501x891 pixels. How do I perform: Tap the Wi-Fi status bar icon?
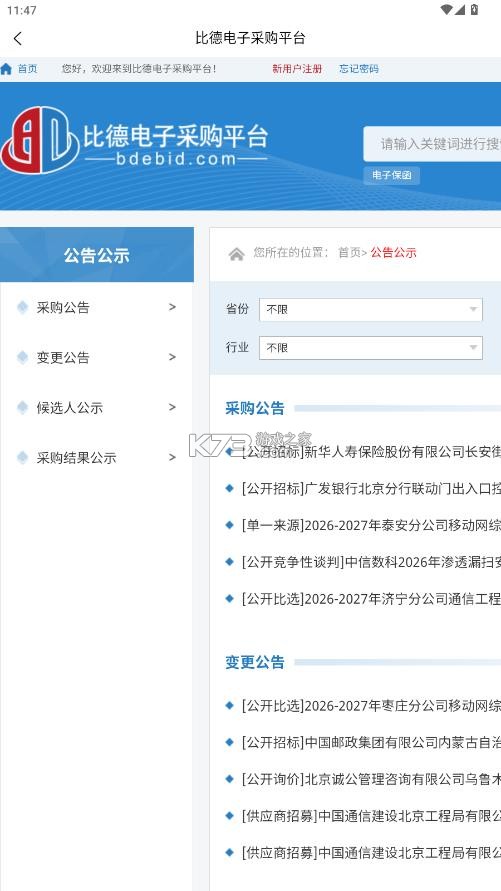[x=446, y=9]
